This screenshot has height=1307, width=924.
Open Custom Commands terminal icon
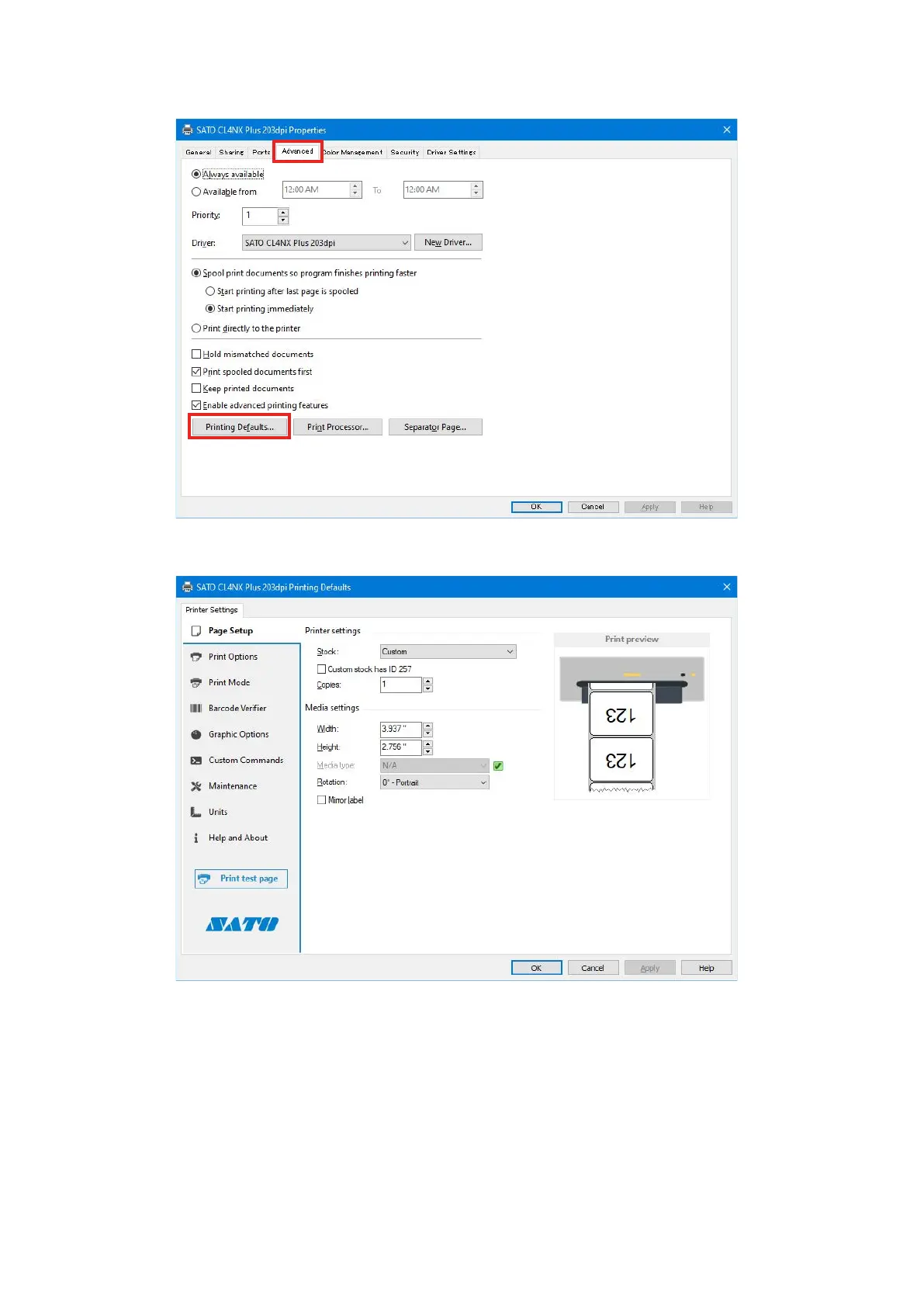[x=196, y=761]
